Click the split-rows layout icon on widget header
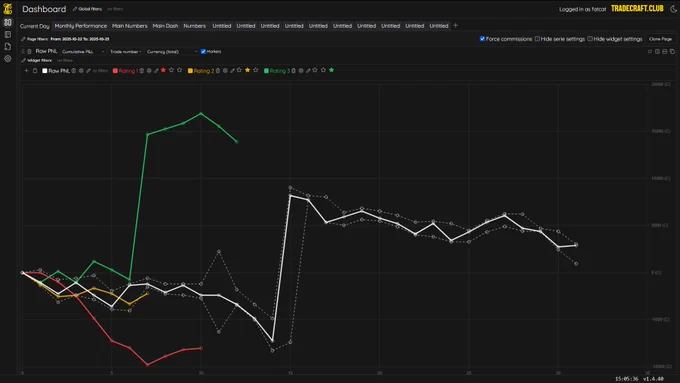 (665, 51)
